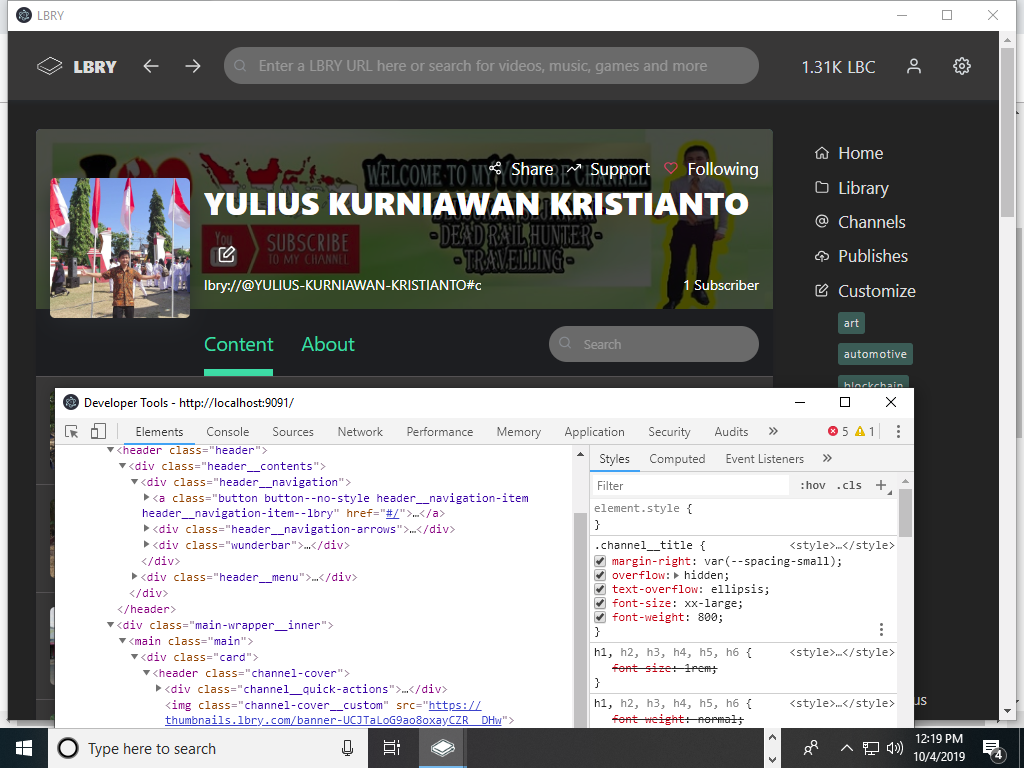Open the Application panel
The height and width of the screenshot is (768, 1024).
click(x=594, y=432)
